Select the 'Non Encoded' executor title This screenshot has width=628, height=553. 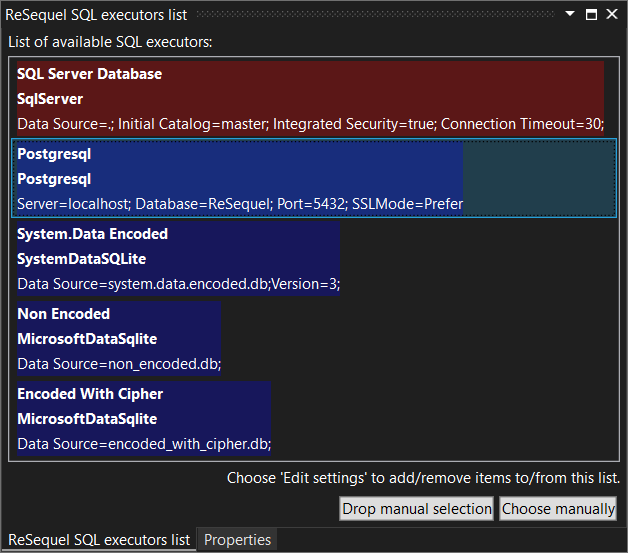[64, 314]
